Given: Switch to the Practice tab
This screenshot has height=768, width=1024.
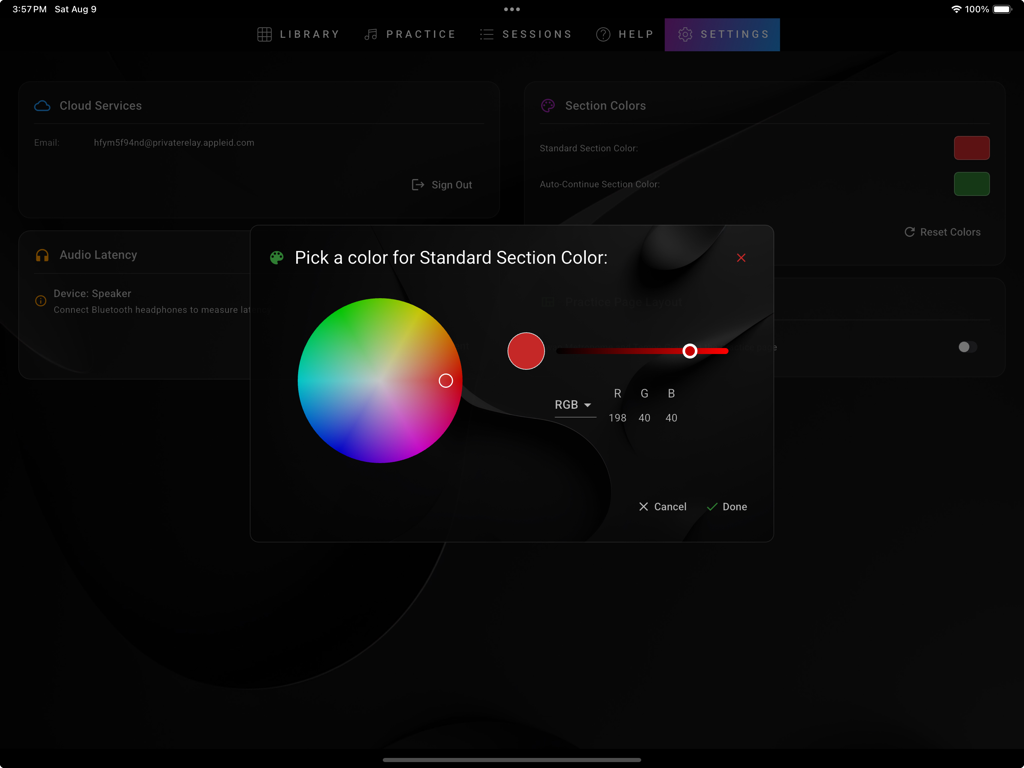Looking at the screenshot, I should tap(410, 33).
